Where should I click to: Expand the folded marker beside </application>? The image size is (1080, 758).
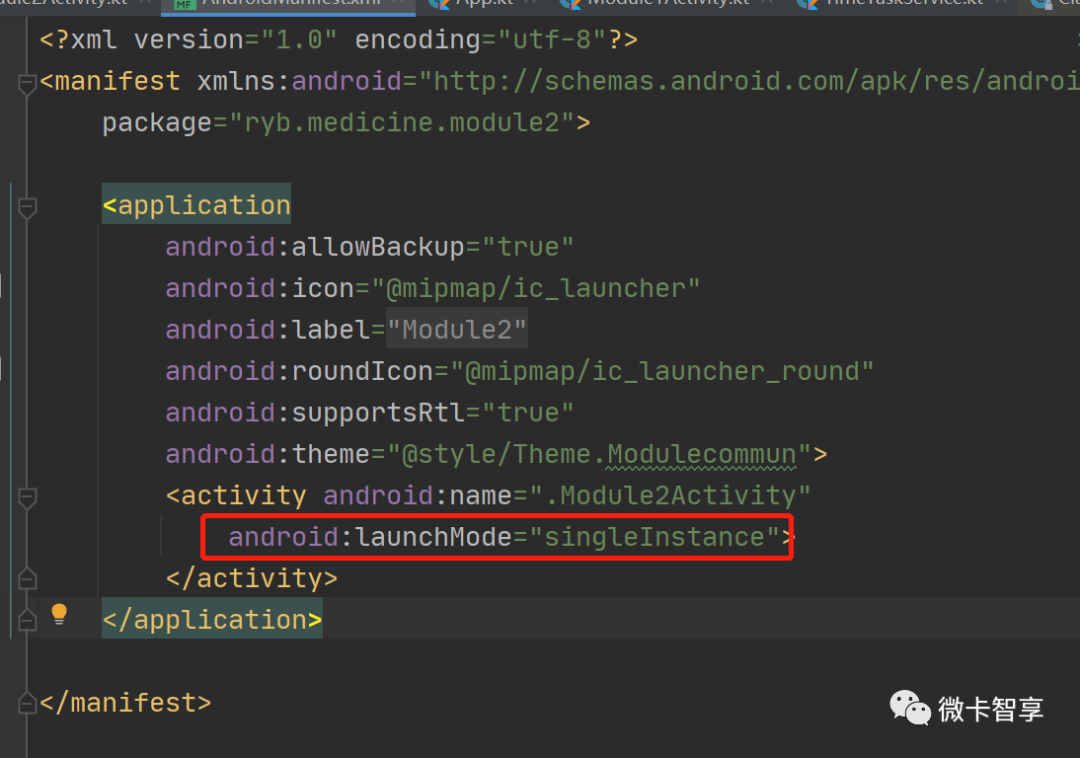pos(26,618)
